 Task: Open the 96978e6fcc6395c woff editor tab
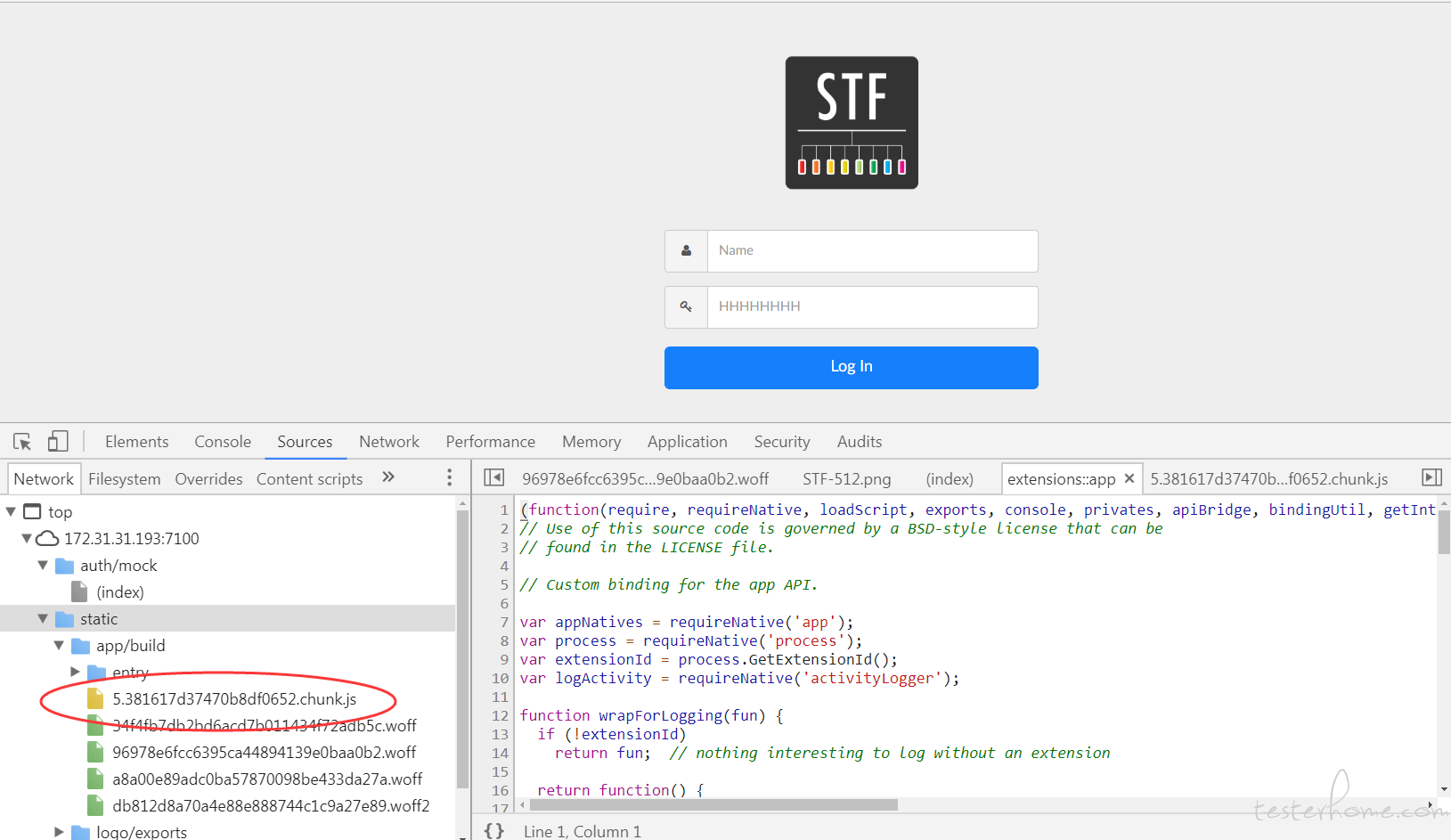(645, 478)
